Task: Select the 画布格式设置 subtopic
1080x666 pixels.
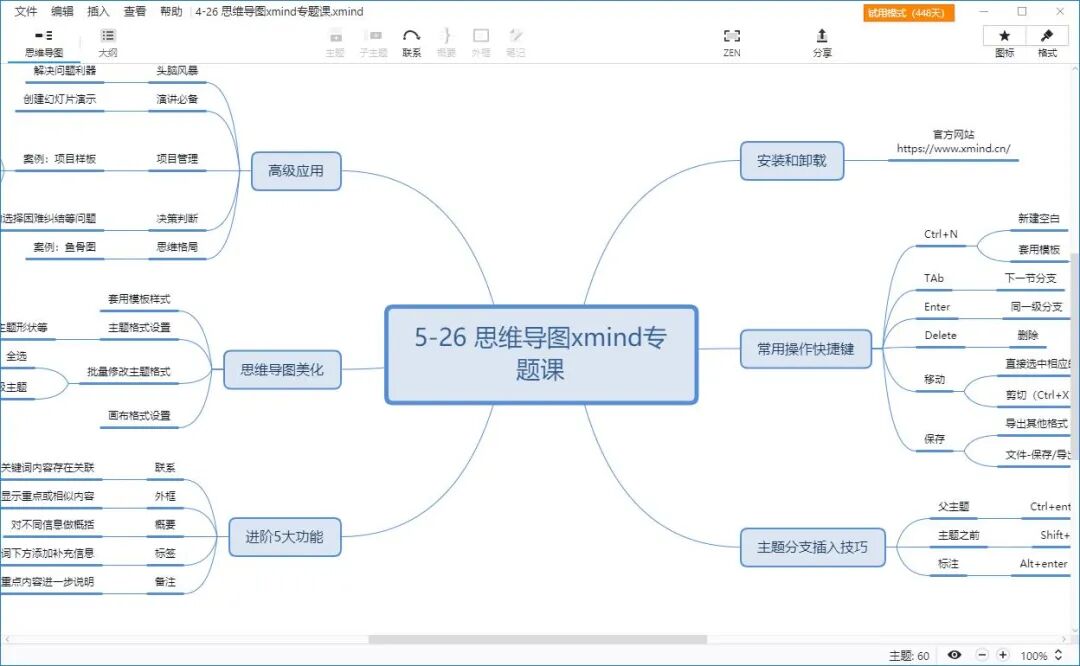Action: [139, 415]
